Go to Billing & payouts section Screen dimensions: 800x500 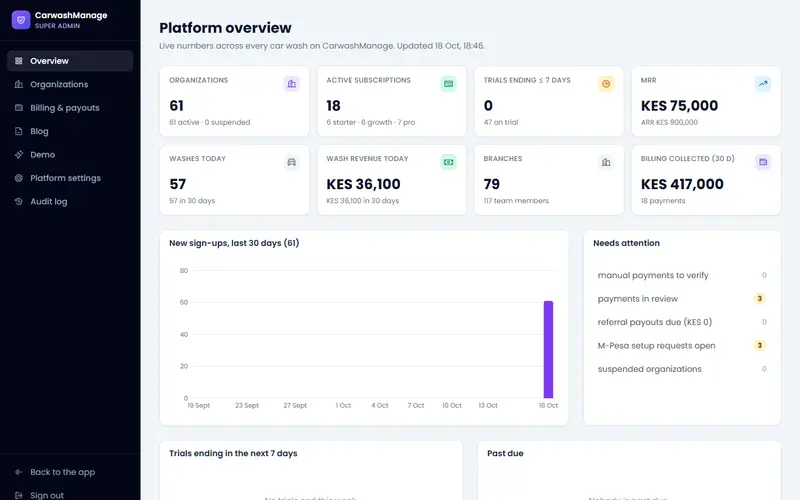pos(70,108)
